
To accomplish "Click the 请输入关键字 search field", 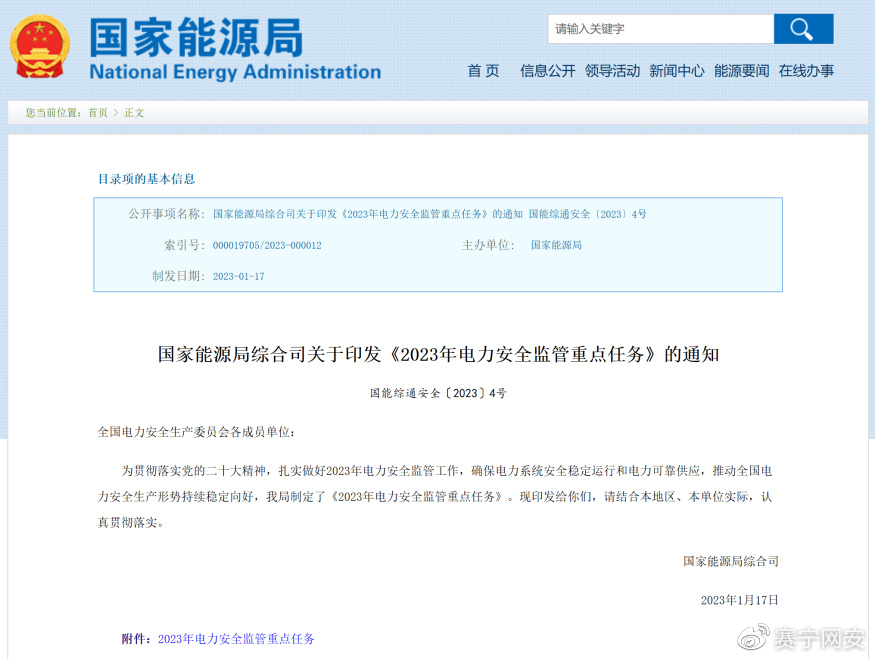I will pyautogui.click(x=661, y=29).
